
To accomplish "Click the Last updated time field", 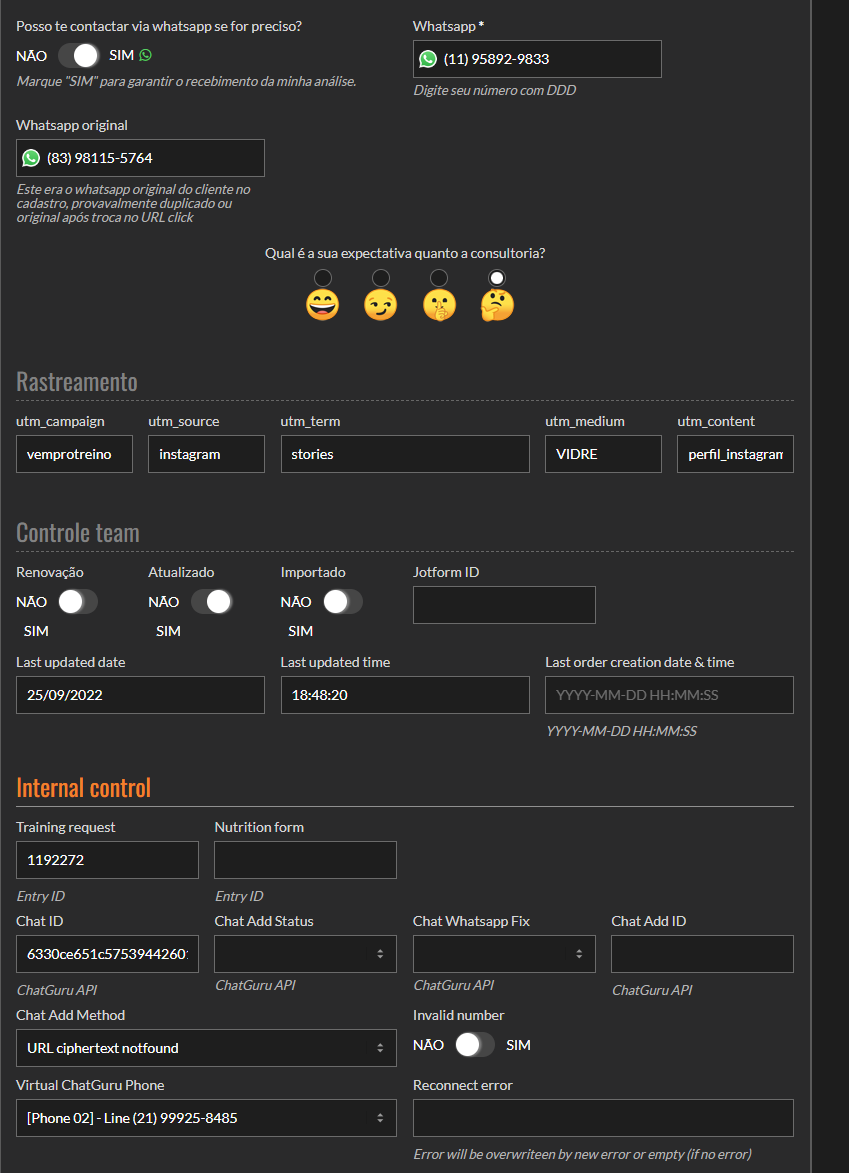I will [x=405, y=695].
